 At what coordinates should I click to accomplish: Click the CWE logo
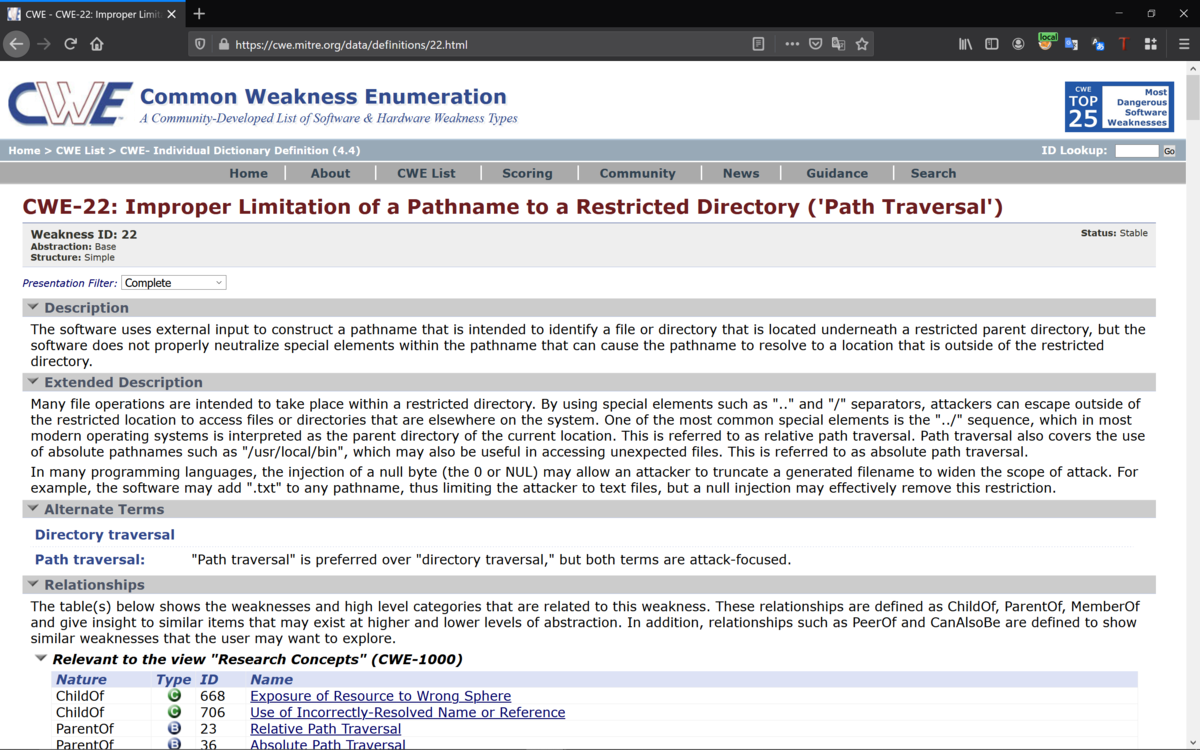click(x=70, y=105)
